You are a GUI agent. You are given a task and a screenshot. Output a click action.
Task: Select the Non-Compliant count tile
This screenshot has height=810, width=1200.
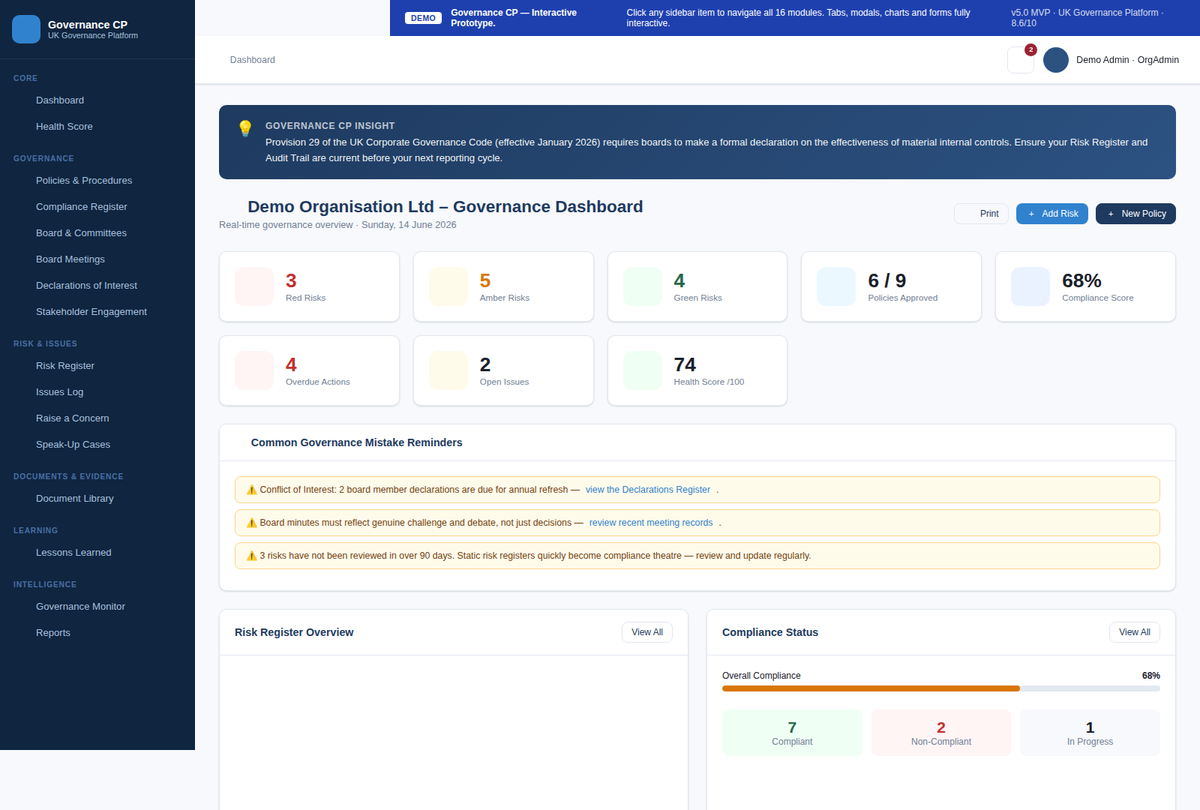(x=941, y=733)
